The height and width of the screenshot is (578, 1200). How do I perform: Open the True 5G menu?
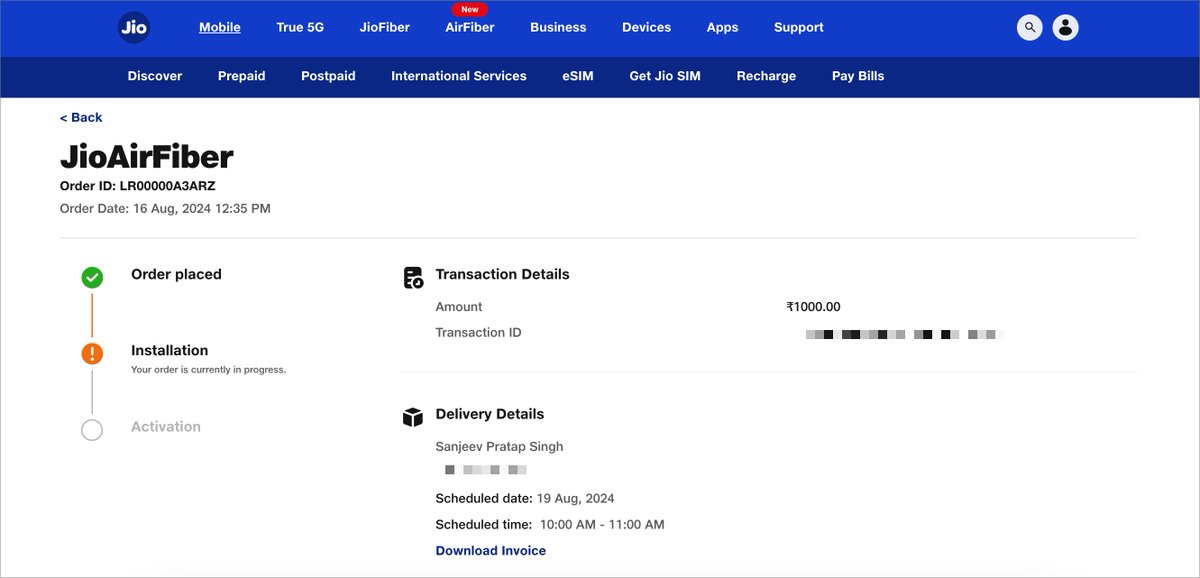[300, 27]
